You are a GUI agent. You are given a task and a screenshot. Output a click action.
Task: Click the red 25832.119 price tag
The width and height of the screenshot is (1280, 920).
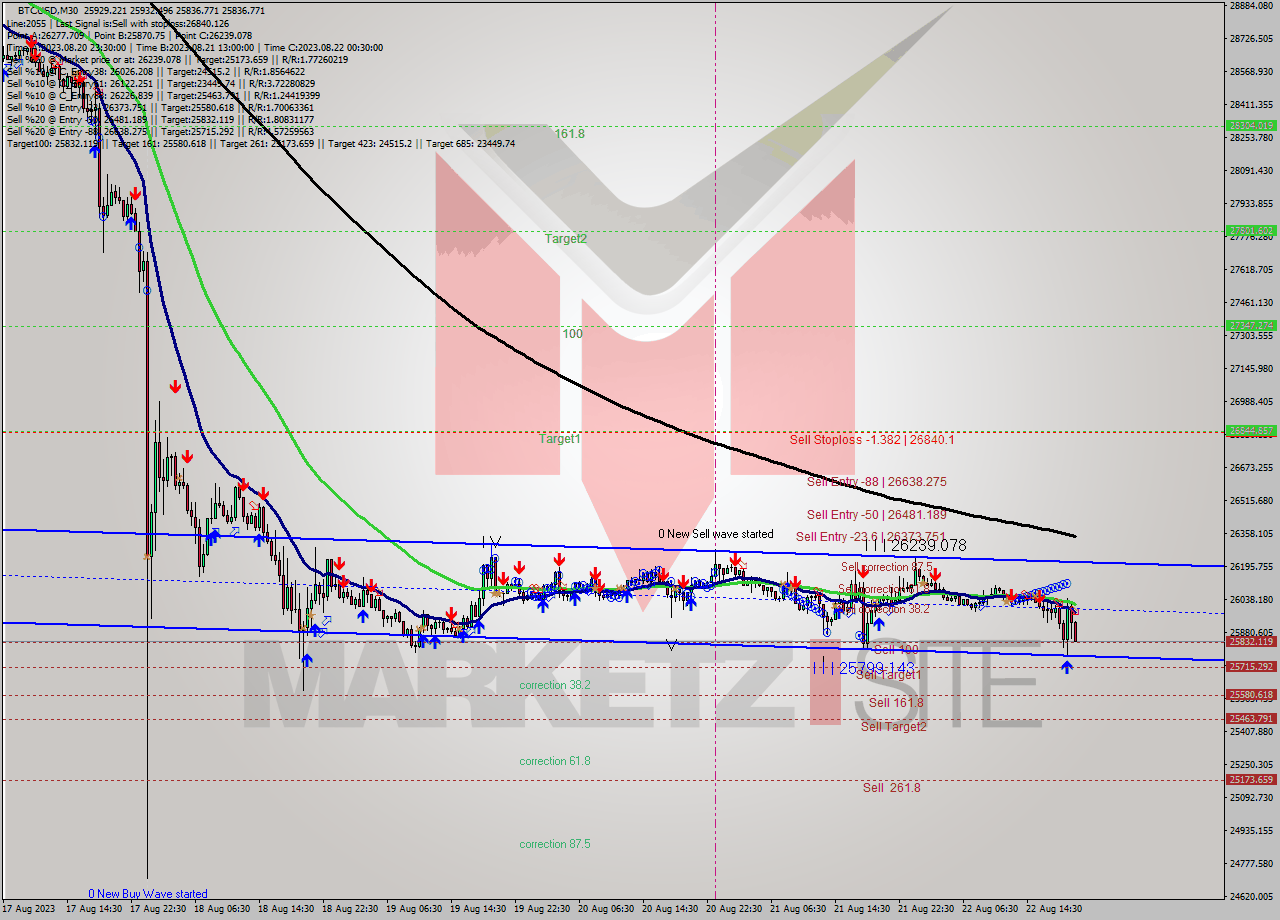click(1251, 642)
